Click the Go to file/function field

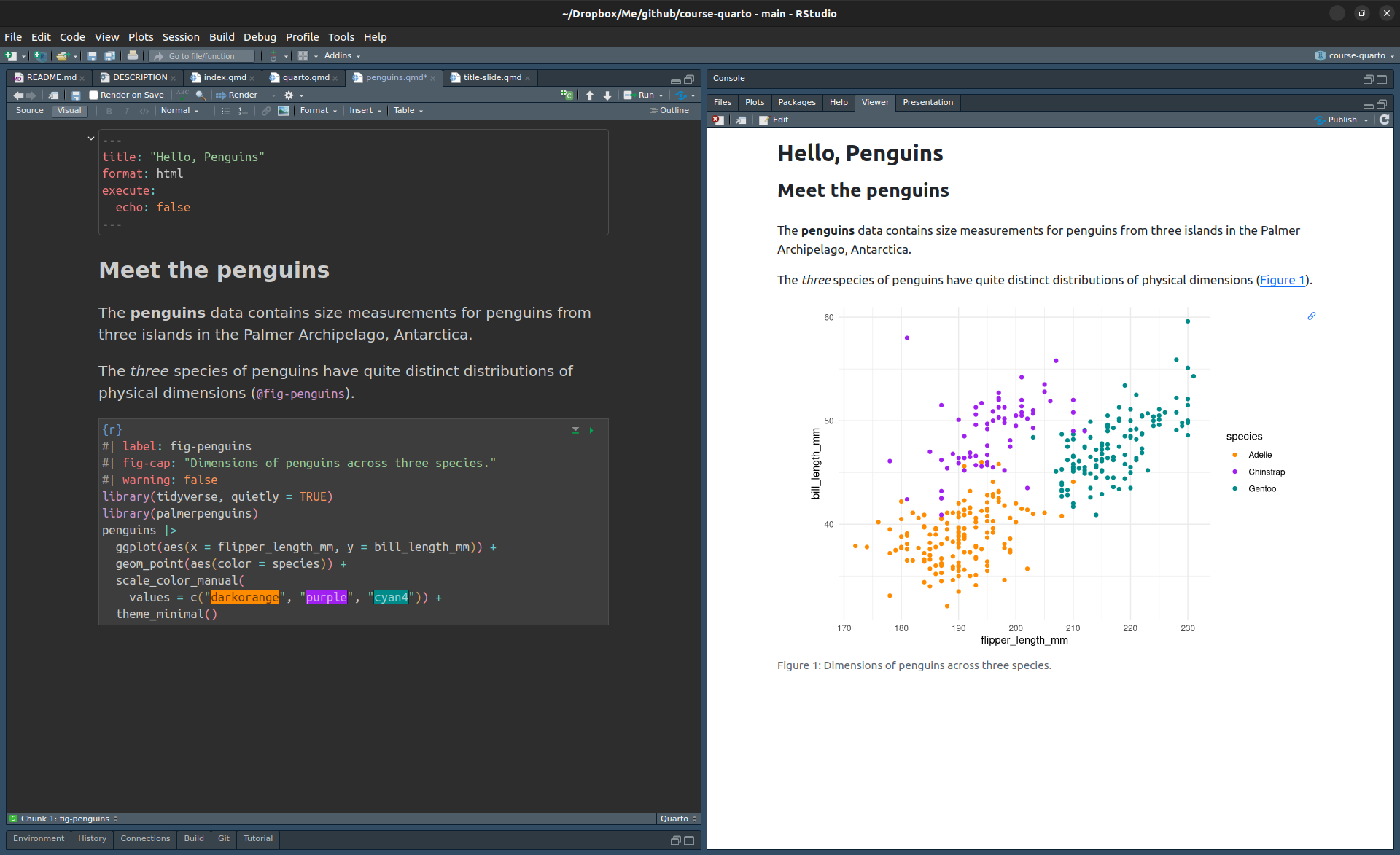click(x=202, y=56)
